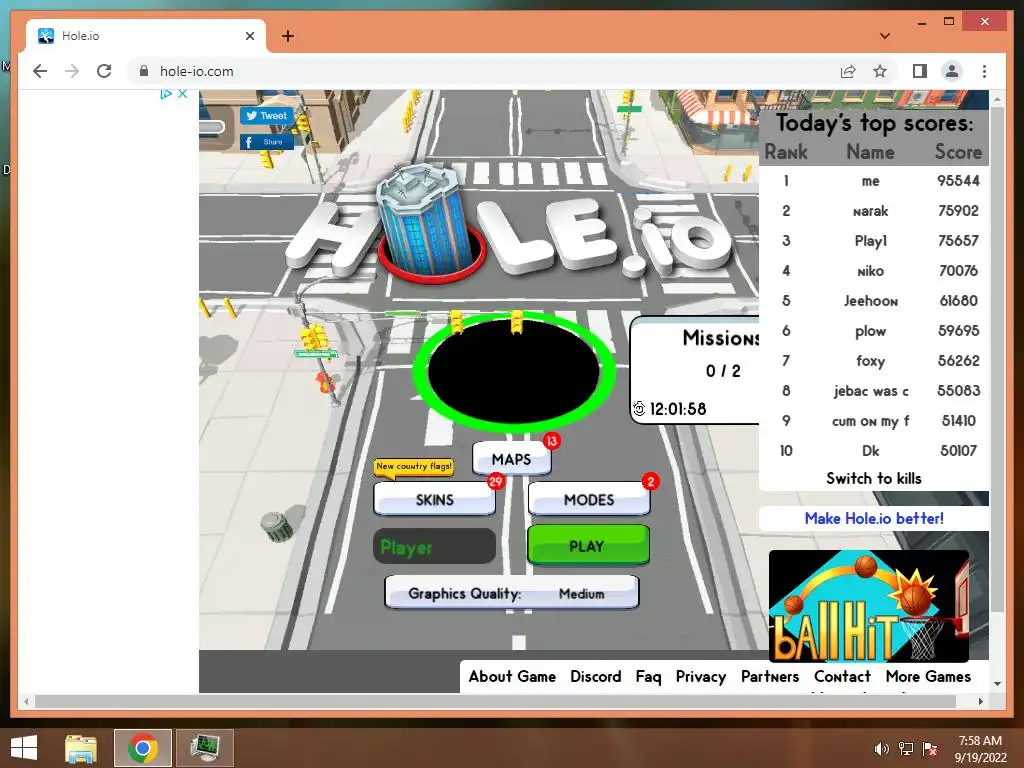
Task: Open the Chrome profile avatar
Action: point(952,71)
